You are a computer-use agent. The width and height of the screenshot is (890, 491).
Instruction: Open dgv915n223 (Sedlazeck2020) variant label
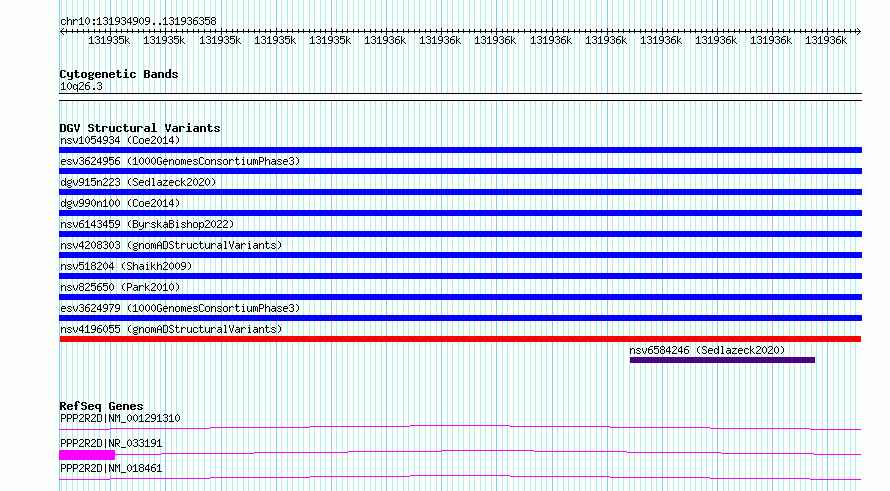click(x=138, y=182)
